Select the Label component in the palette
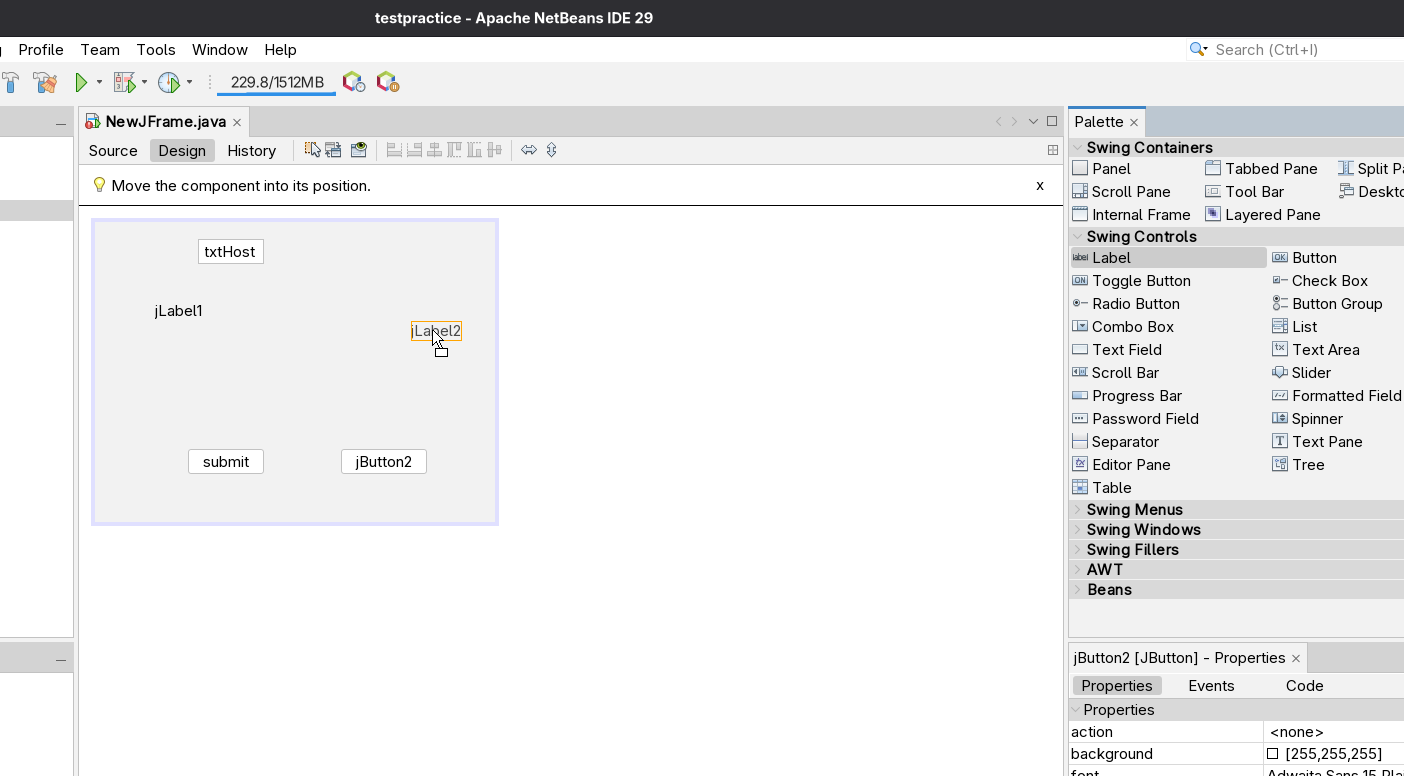This screenshot has width=1404, height=776. click(1110, 257)
